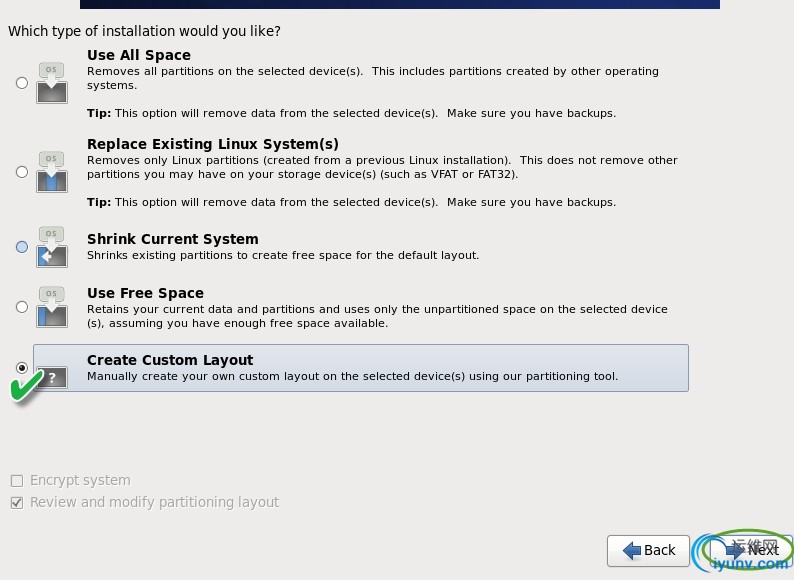Return with the Back button

tap(648, 550)
